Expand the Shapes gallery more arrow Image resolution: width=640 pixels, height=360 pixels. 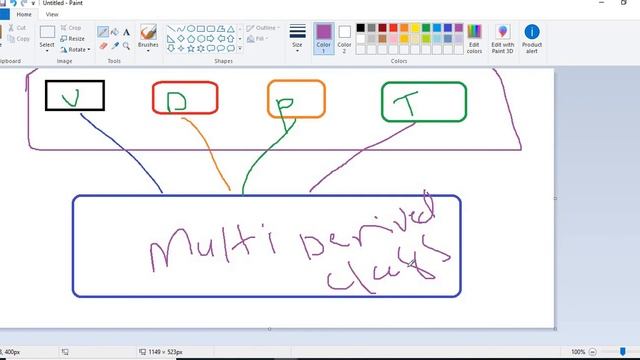[x=240, y=49]
